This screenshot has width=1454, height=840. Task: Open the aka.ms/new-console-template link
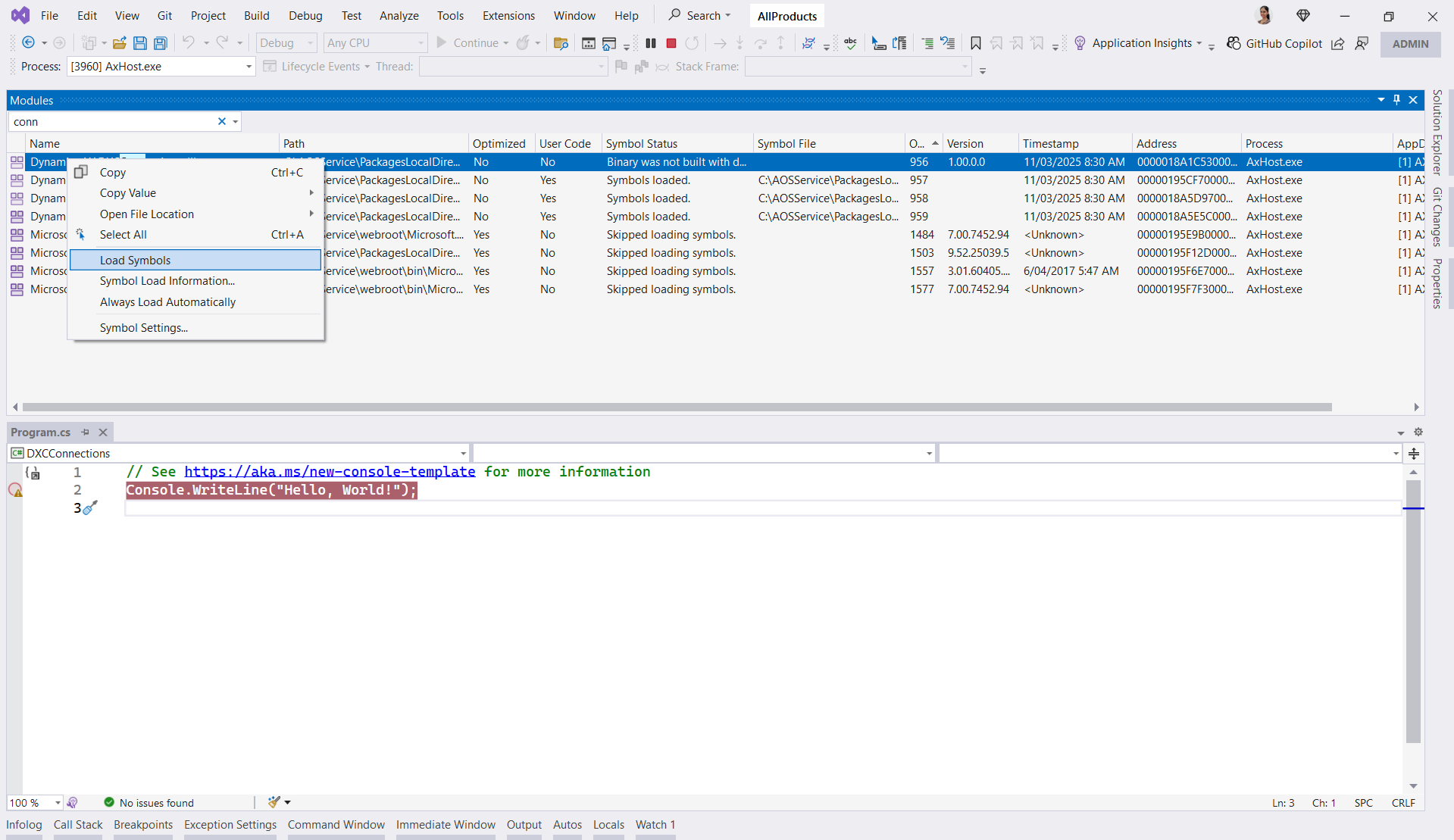(x=330, y=472)
